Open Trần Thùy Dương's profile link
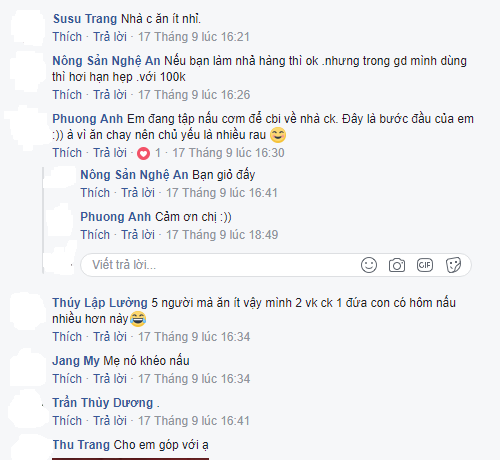This screenshot has width=500, height=460. (x=103, y=403)
